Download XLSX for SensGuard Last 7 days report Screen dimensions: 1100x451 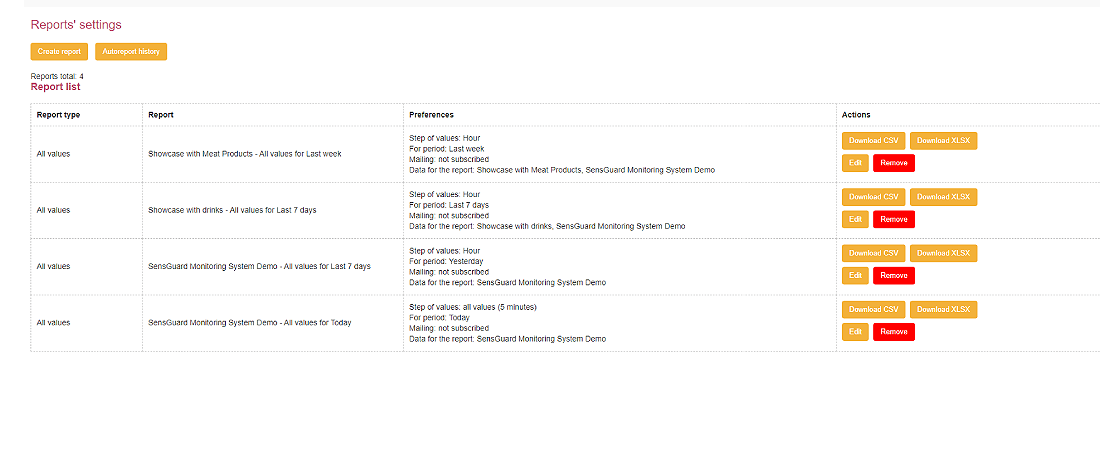943,253
